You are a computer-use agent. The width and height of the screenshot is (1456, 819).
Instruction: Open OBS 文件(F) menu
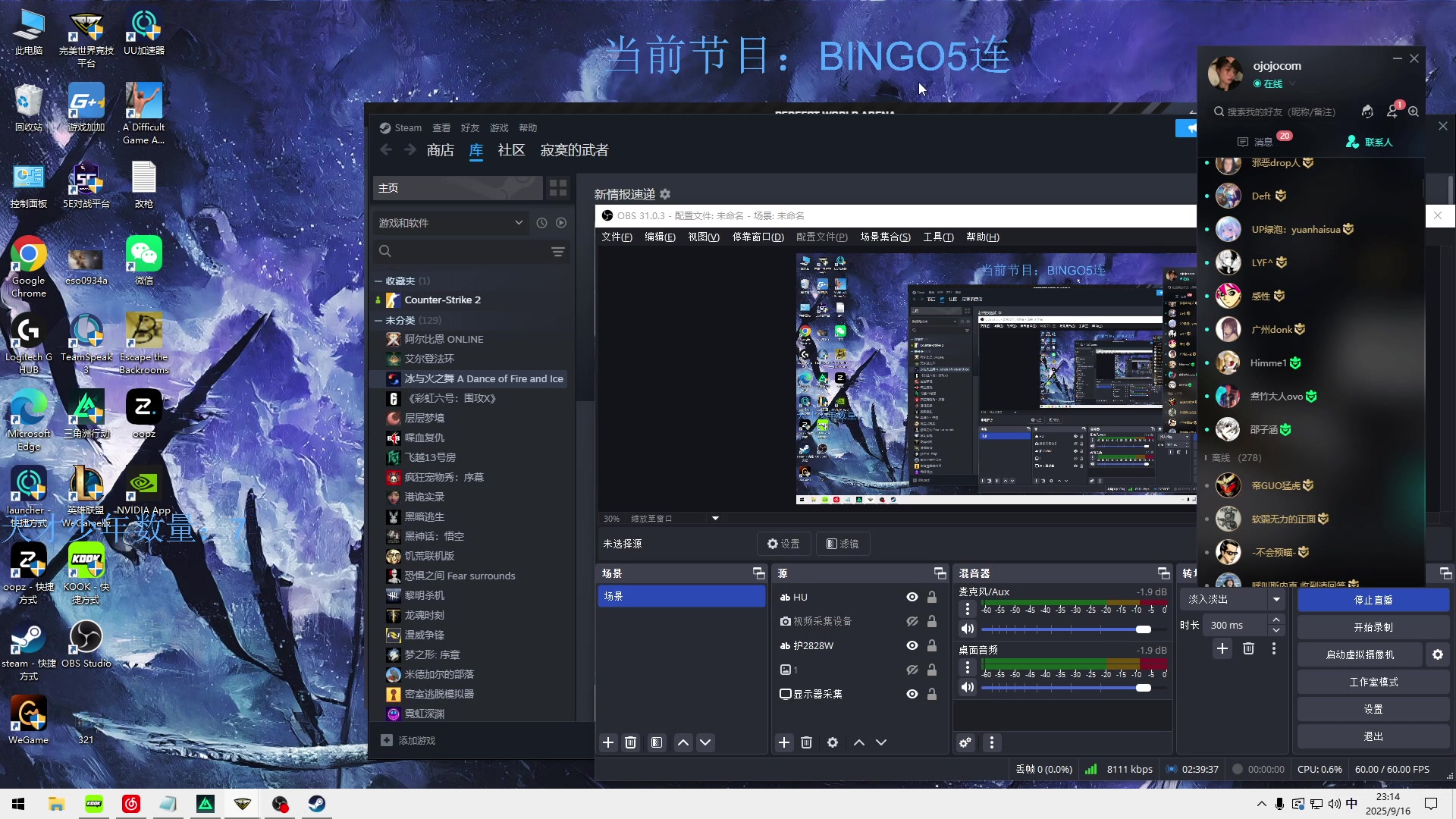point(617,237)
